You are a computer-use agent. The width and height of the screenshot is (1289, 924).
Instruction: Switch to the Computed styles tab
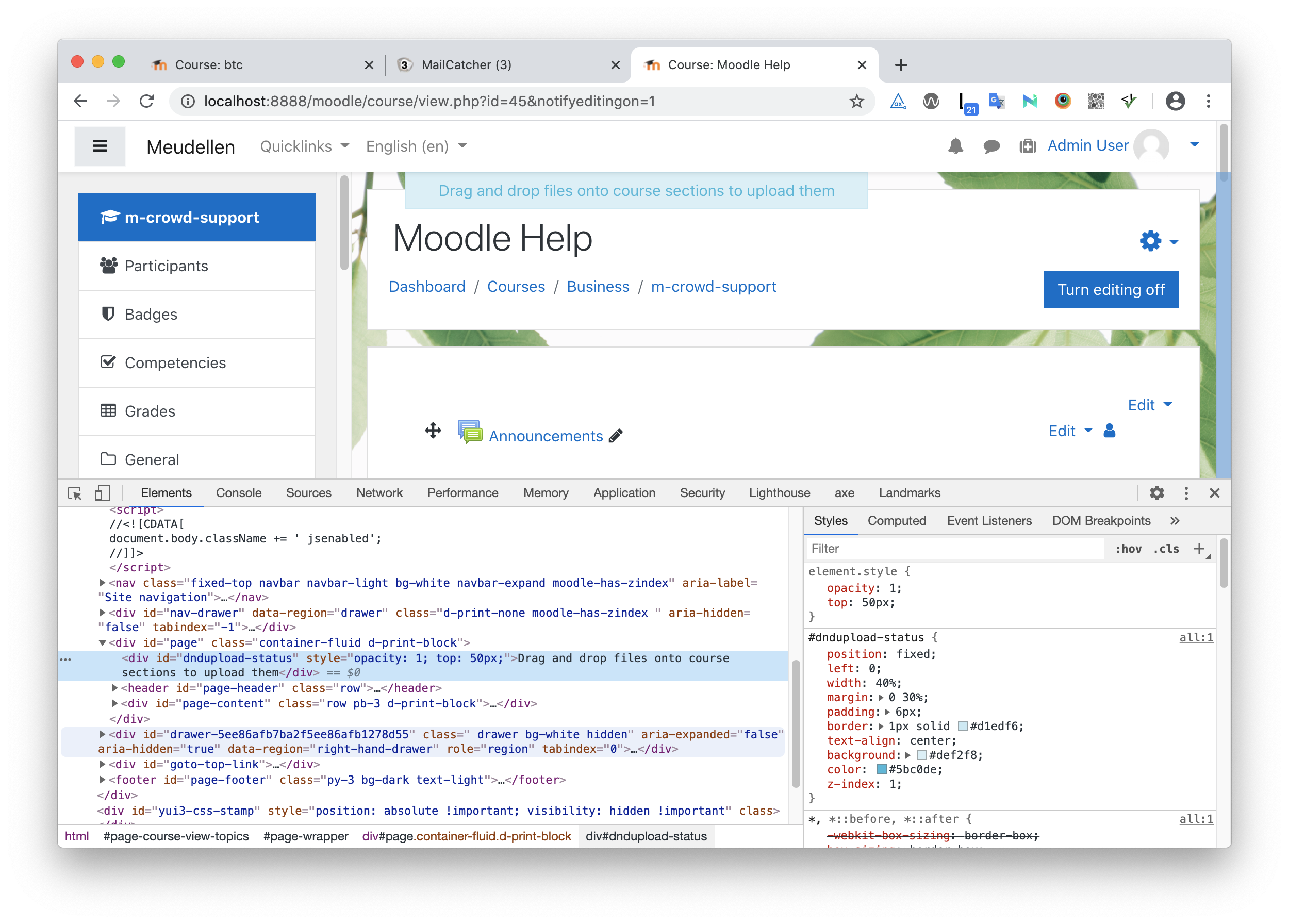tap(896, 521)
